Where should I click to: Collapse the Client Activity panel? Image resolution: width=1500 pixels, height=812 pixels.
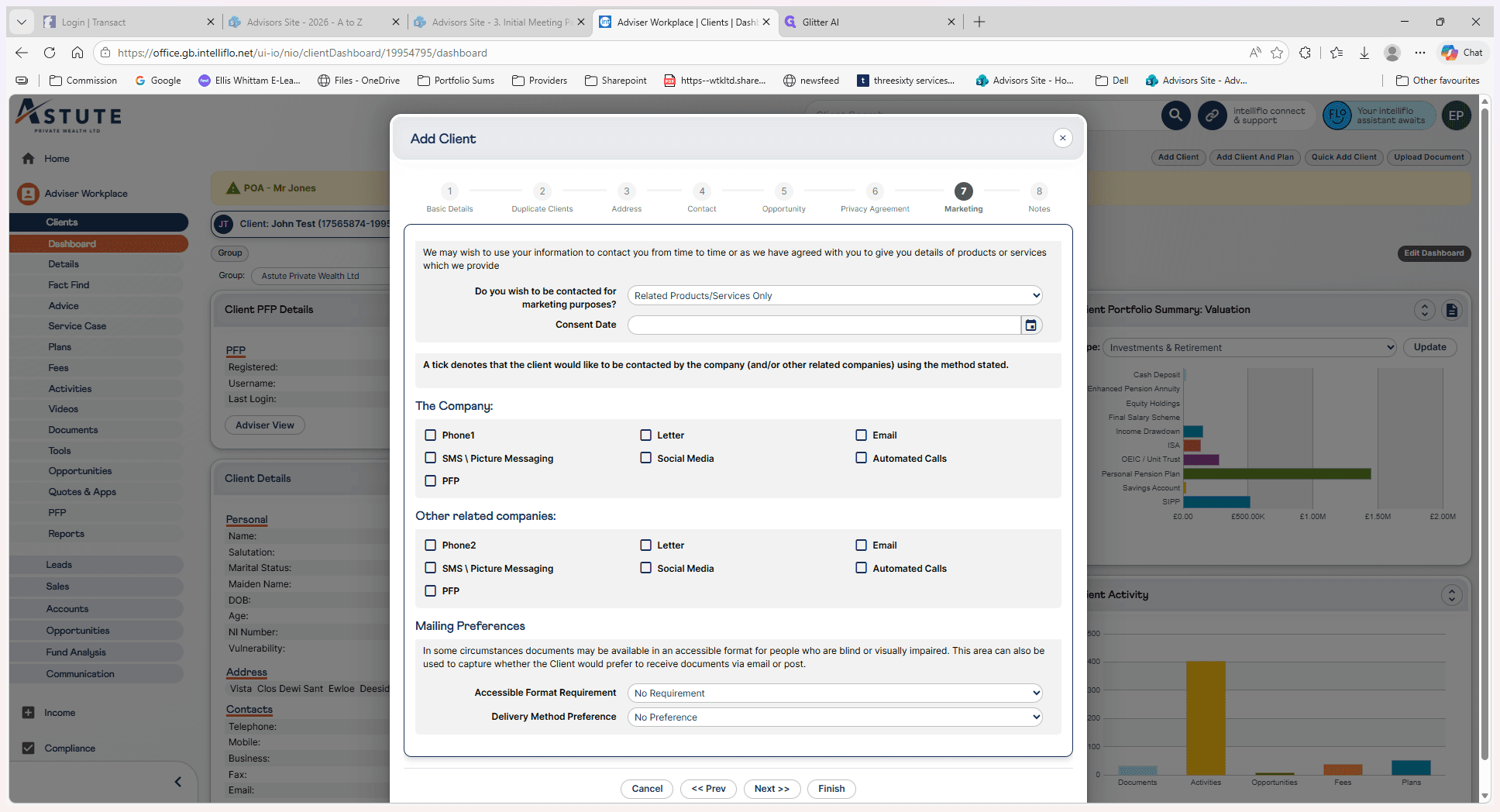pyautogui.click(x=1452, y=595)
